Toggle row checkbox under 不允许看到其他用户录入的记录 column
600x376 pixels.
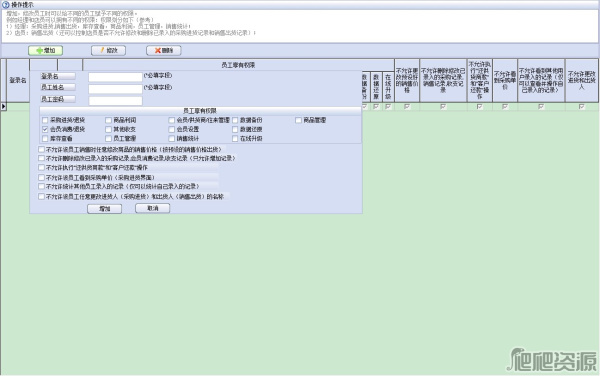click(541, 107)
